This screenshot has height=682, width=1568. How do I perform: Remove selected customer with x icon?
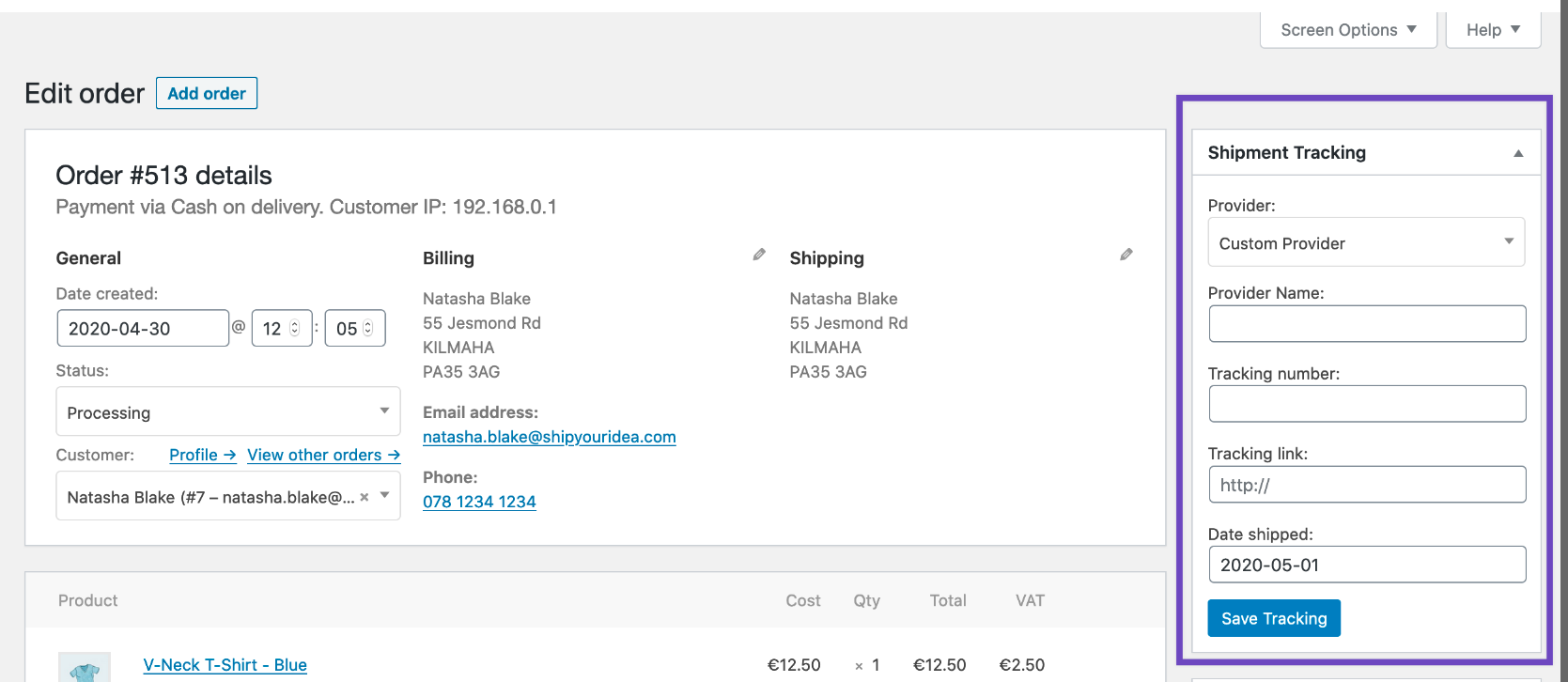365,497
